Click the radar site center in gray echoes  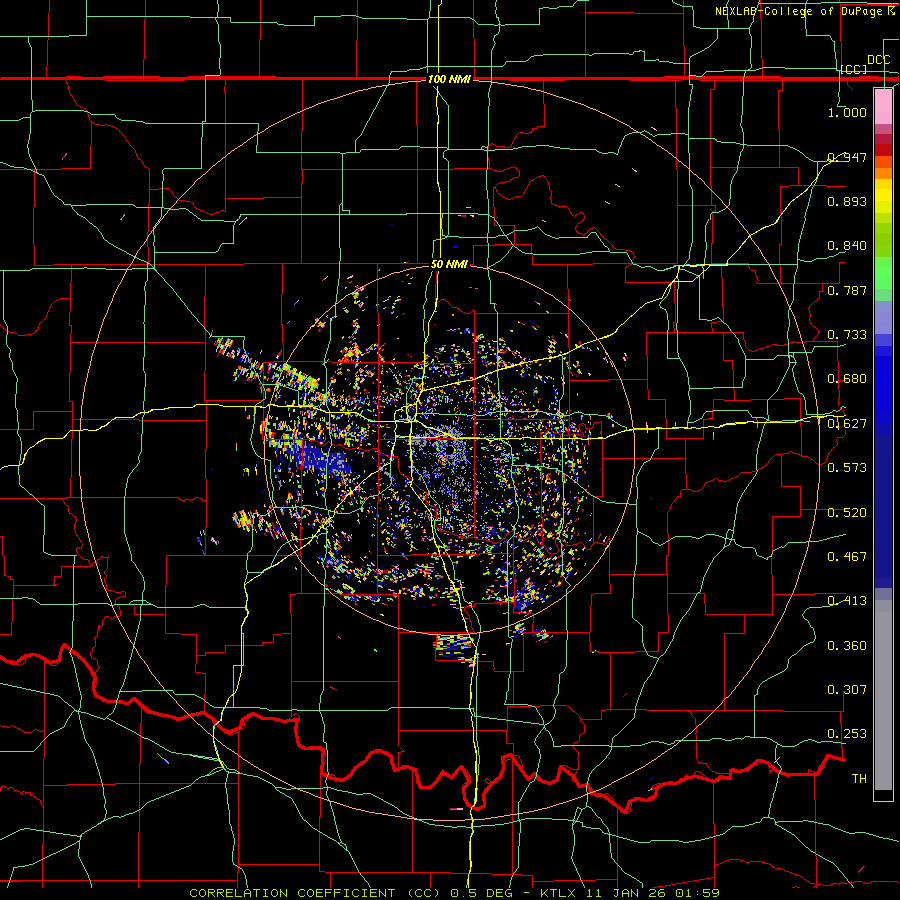click(x=449, y=450)
